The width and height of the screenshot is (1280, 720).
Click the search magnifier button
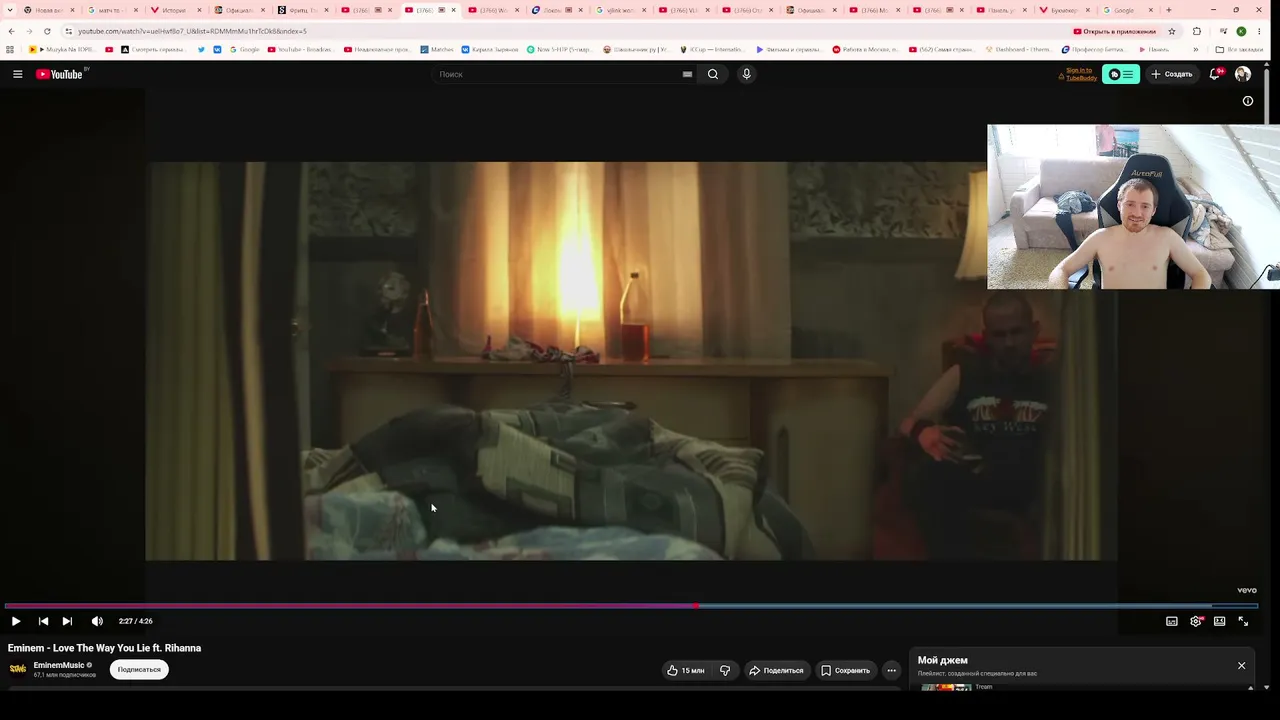(x=713, y=74)
